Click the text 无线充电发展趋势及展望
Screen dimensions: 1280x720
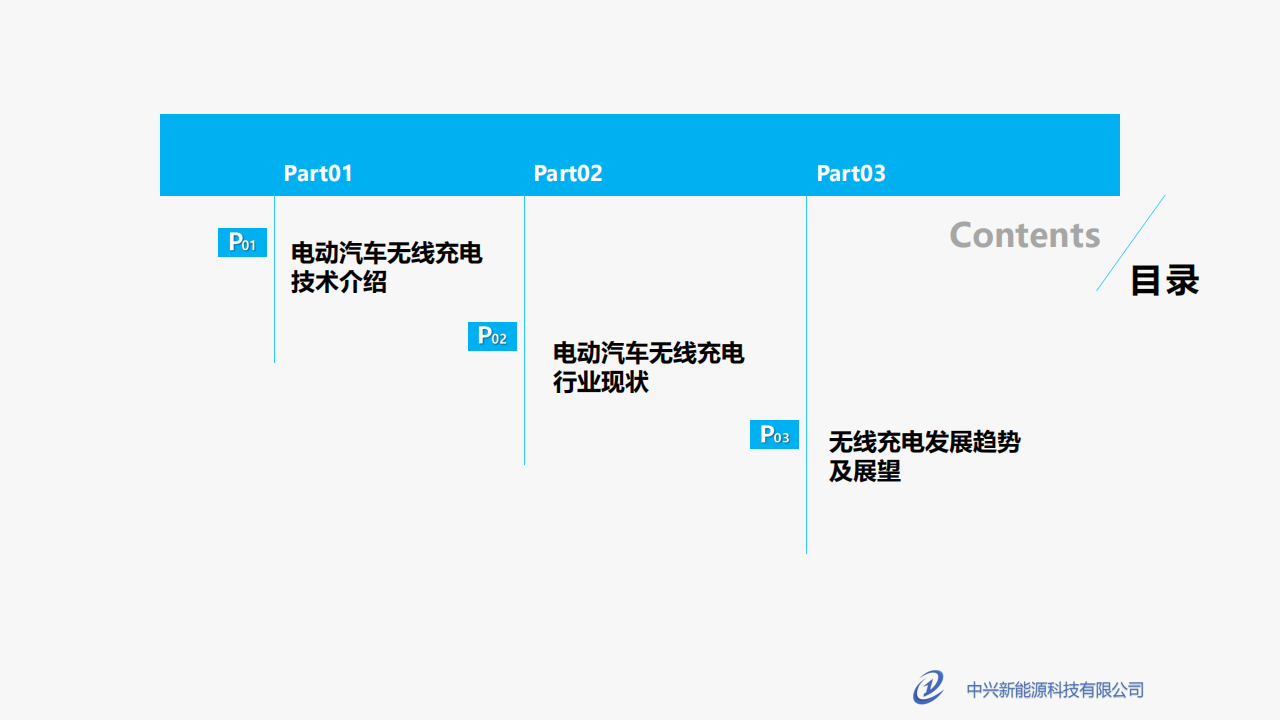pyautogui.click(x=925, y=456)
